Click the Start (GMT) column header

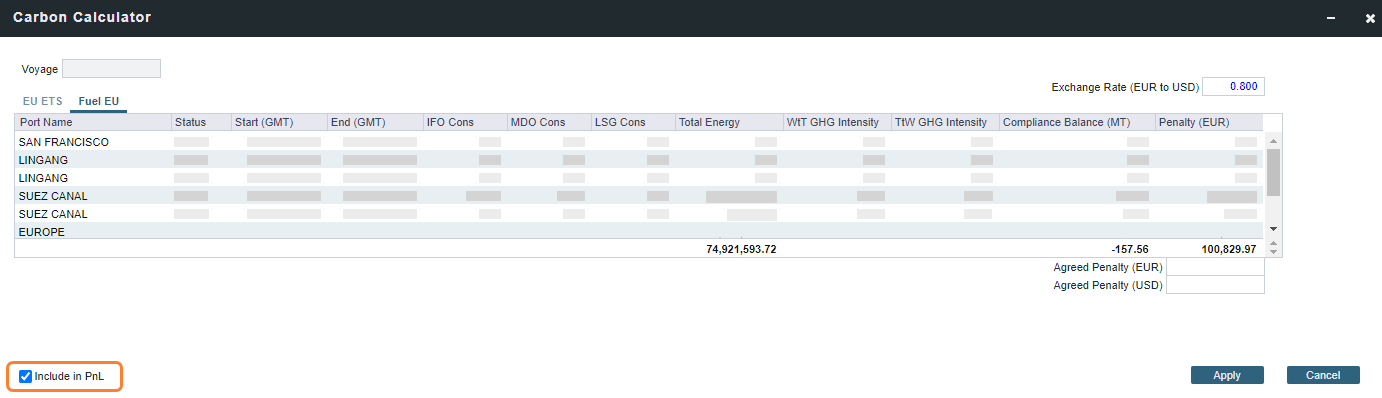tap(279, 122)
